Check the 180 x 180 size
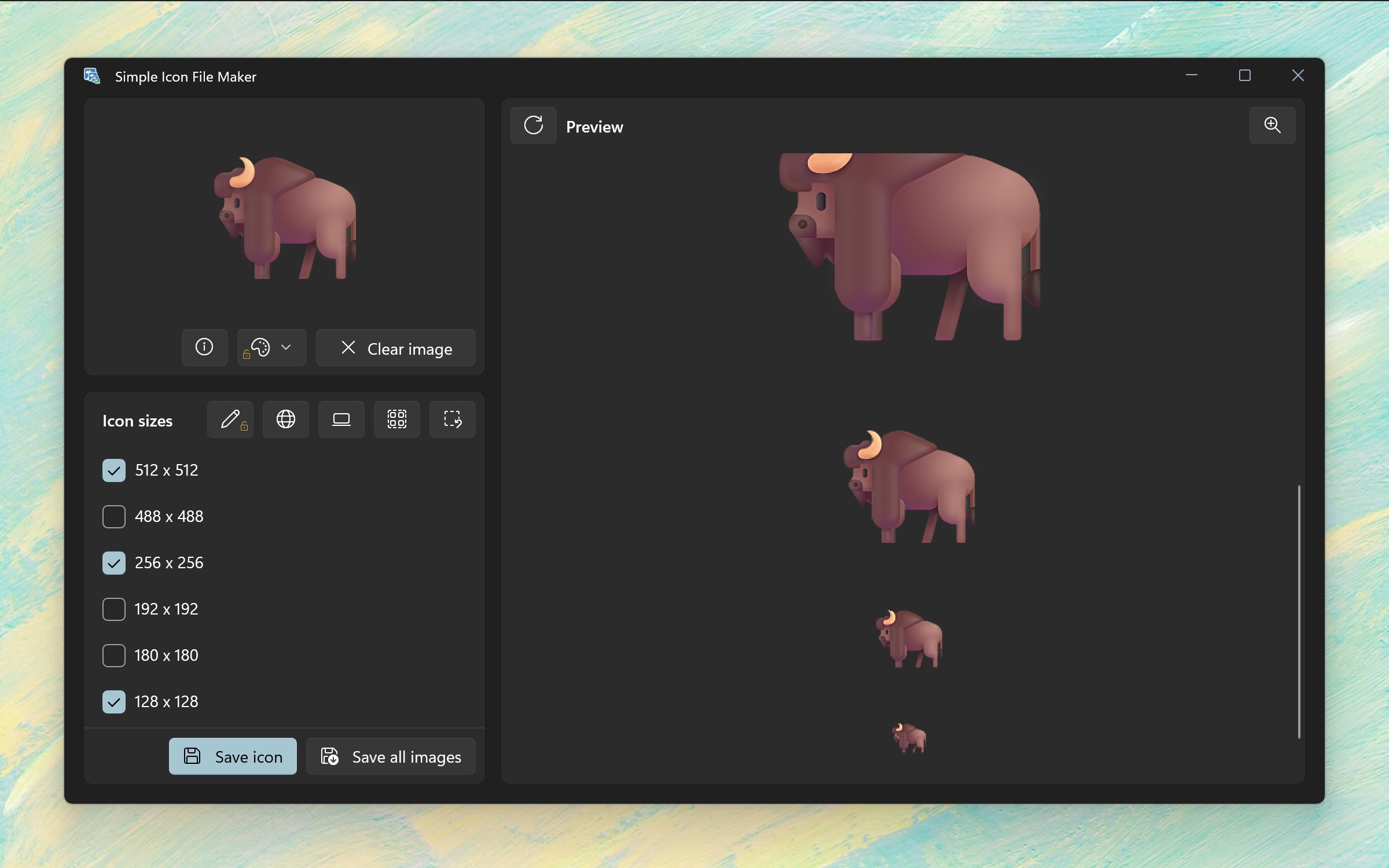The width and height of the screenshot is (1389, 868). tap(114, 656)
